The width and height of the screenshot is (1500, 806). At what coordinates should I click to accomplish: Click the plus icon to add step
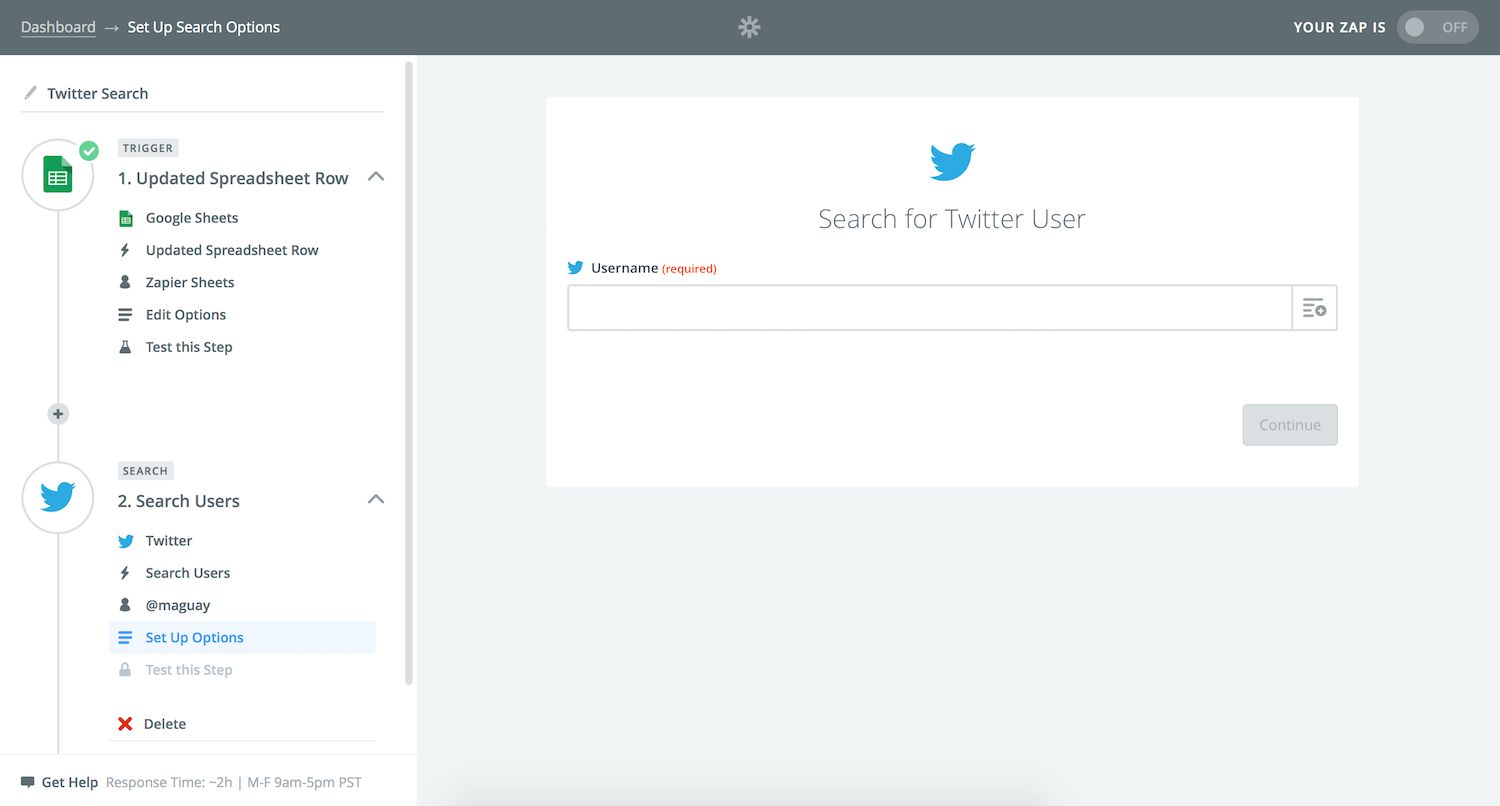(58, 414)
